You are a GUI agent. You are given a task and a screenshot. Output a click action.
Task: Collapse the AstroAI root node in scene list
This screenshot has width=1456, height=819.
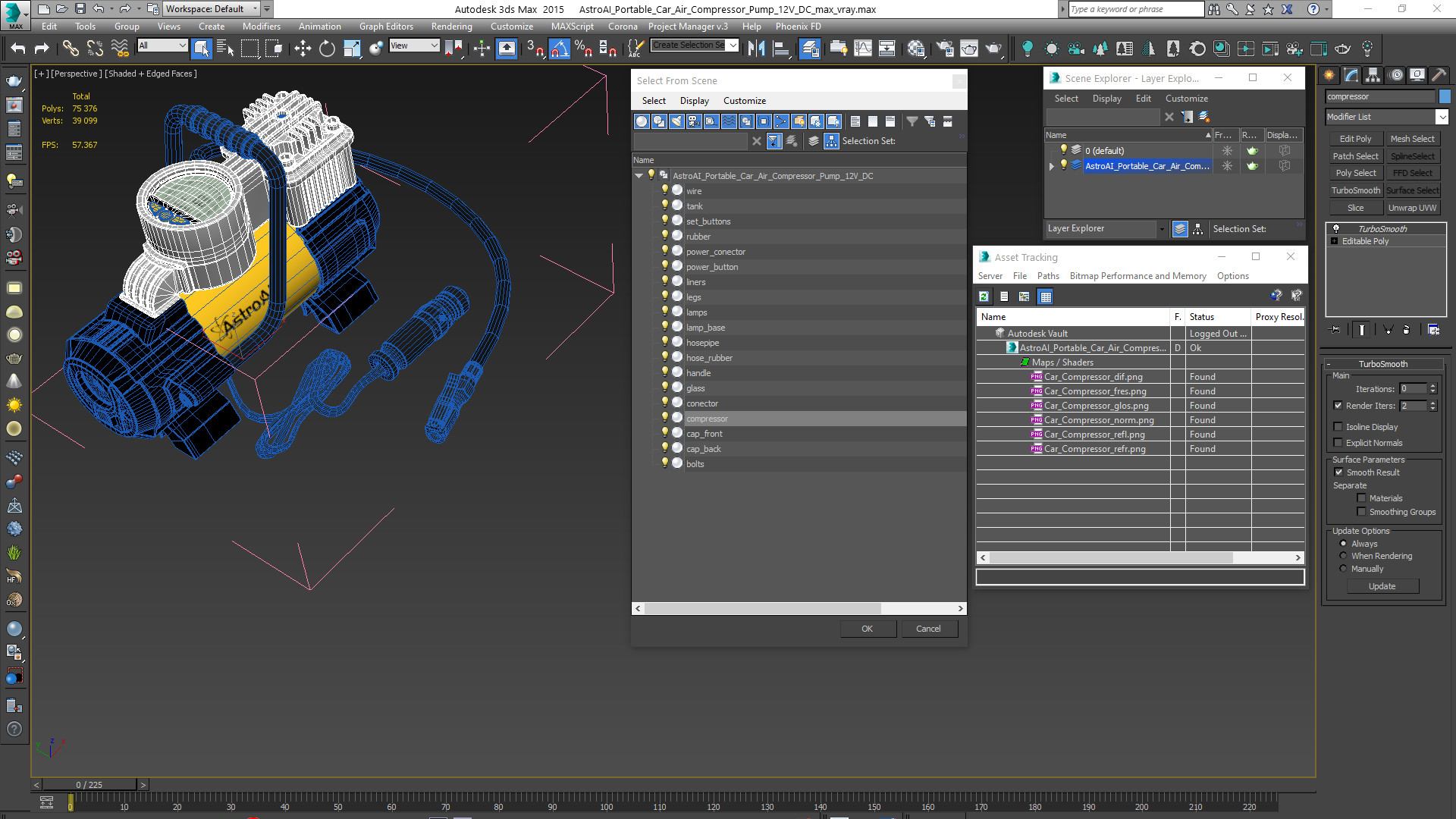(639, 176)
